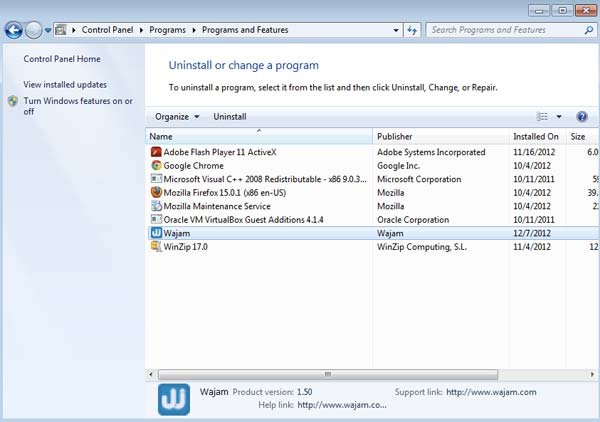This screenshot has width=600, height=422.
Task: Click Oracle Corporation publisher cell
Action: (x=413, y=220)
